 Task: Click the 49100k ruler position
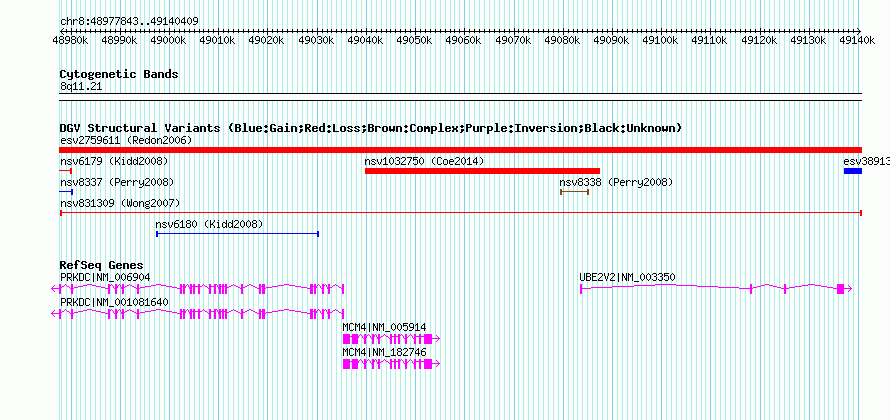tap(661, 40)
